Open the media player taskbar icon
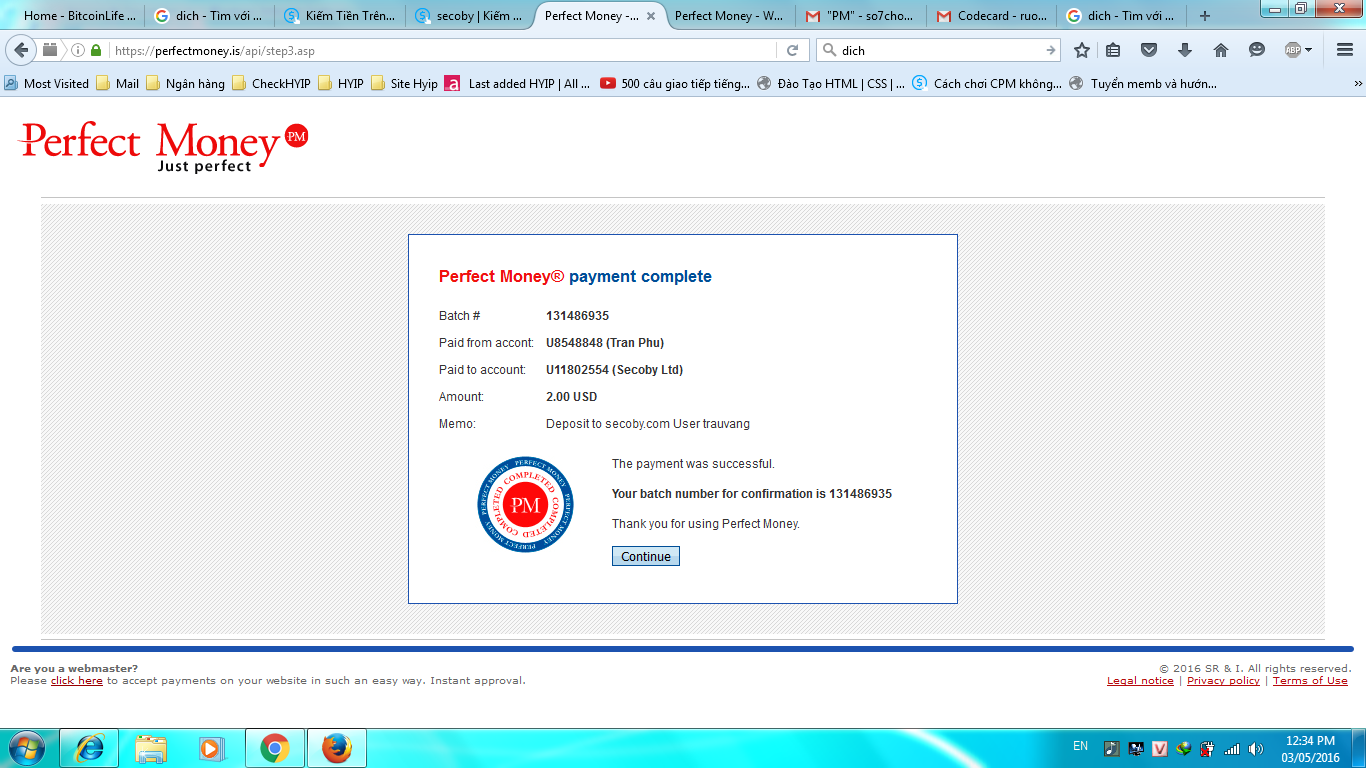This screenshot has width=1366, height=768. (212, 748)
